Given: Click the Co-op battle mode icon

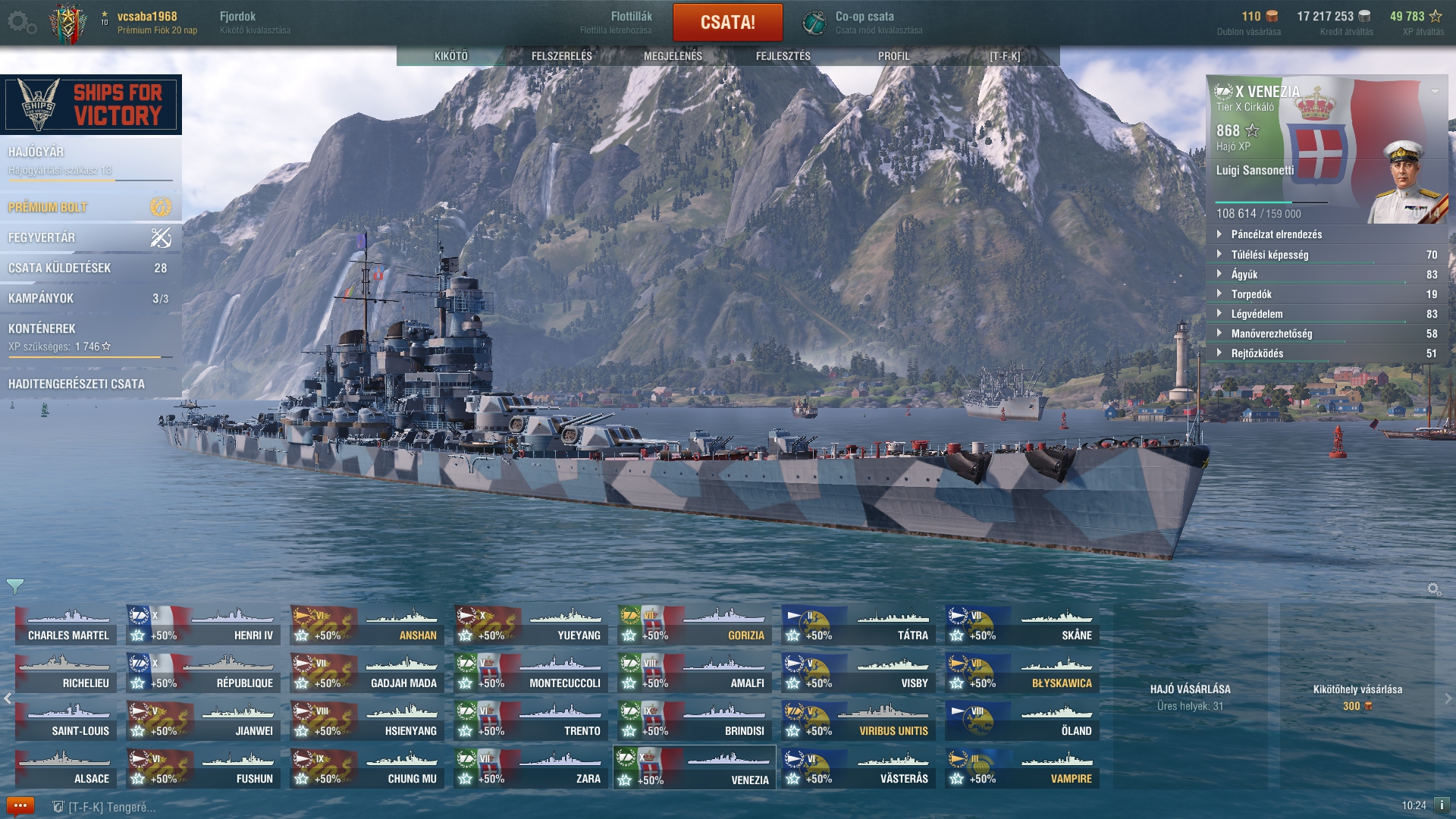Looking at the screenshot, I should point(814,23).
